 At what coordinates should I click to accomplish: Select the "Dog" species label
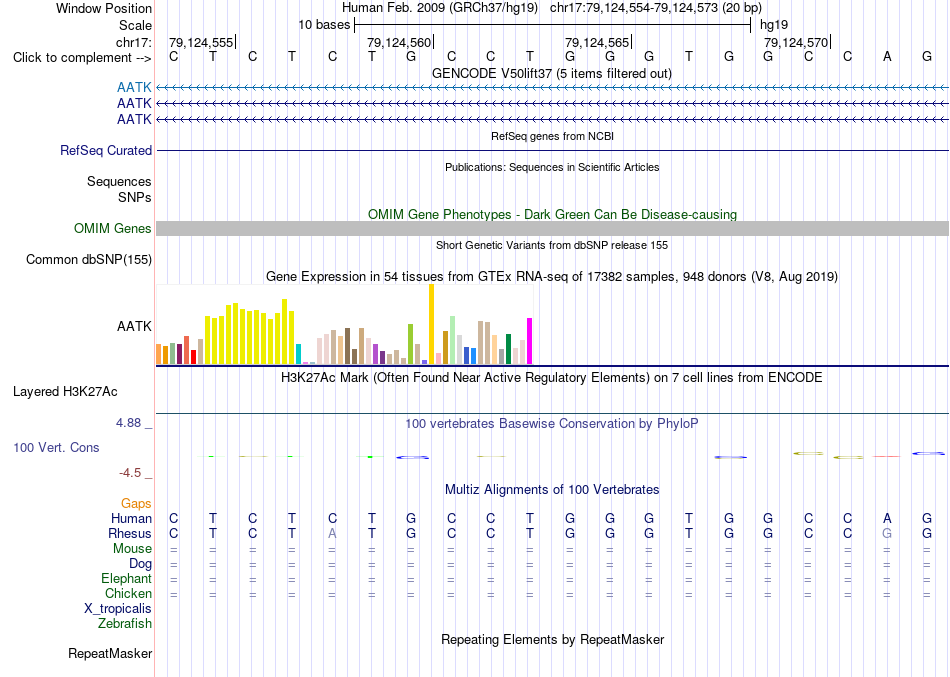click(140, 564)
